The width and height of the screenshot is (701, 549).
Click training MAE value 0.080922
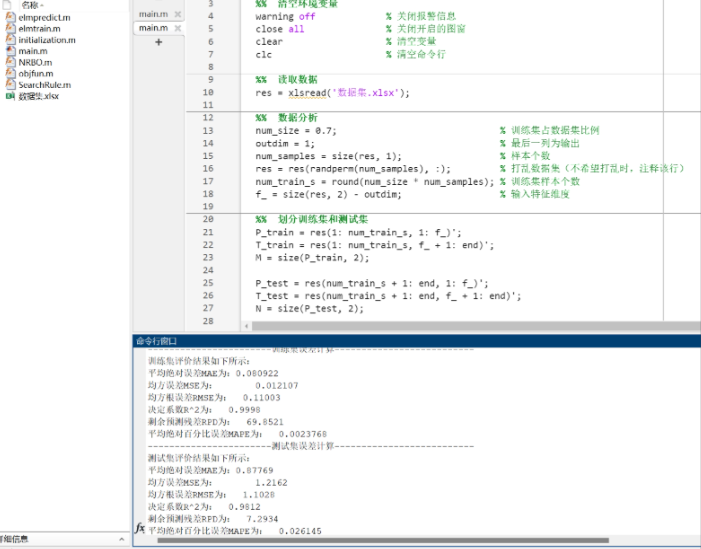click(x=257, y=373)
